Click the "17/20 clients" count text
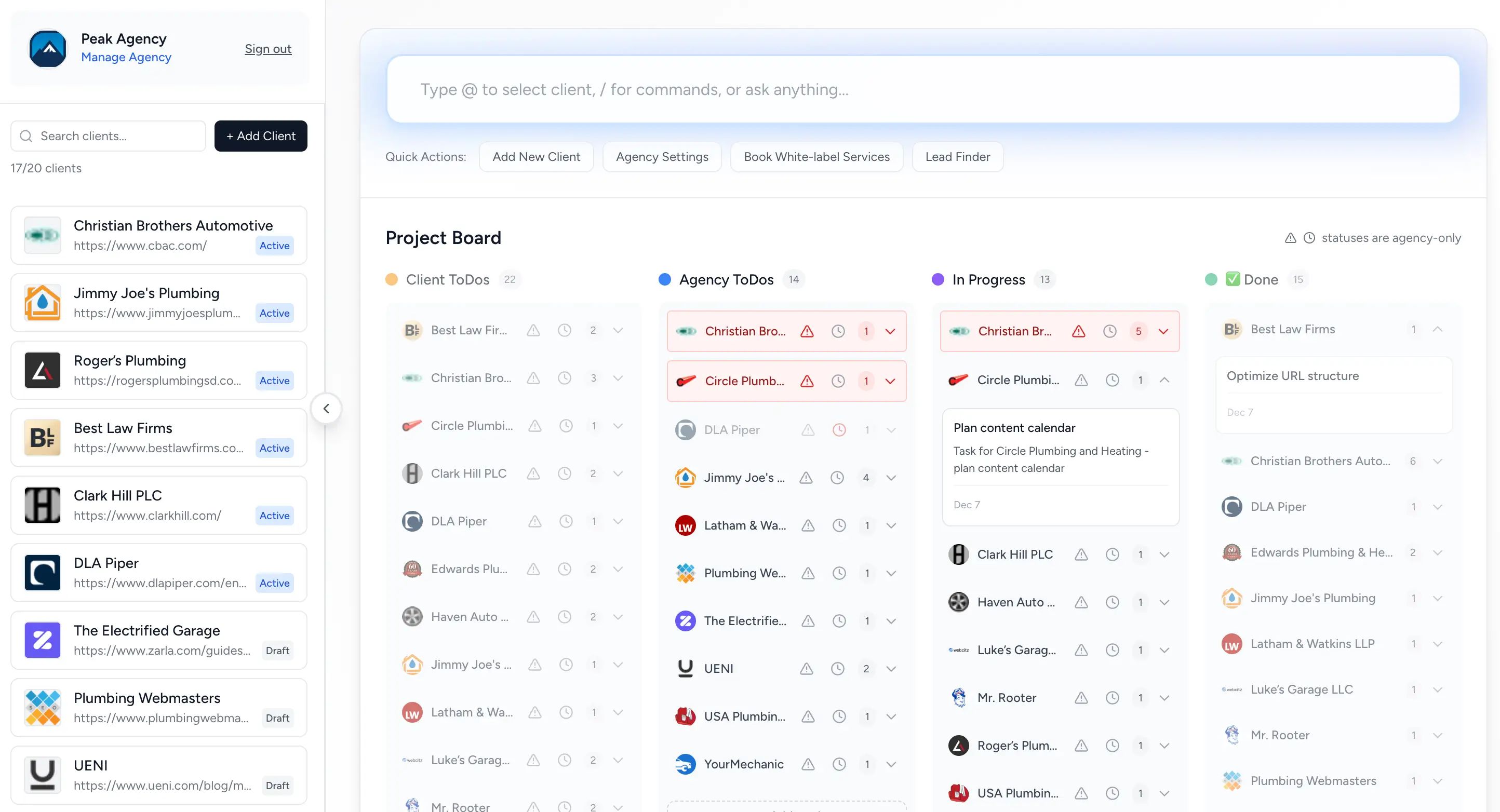 [46, 168]
